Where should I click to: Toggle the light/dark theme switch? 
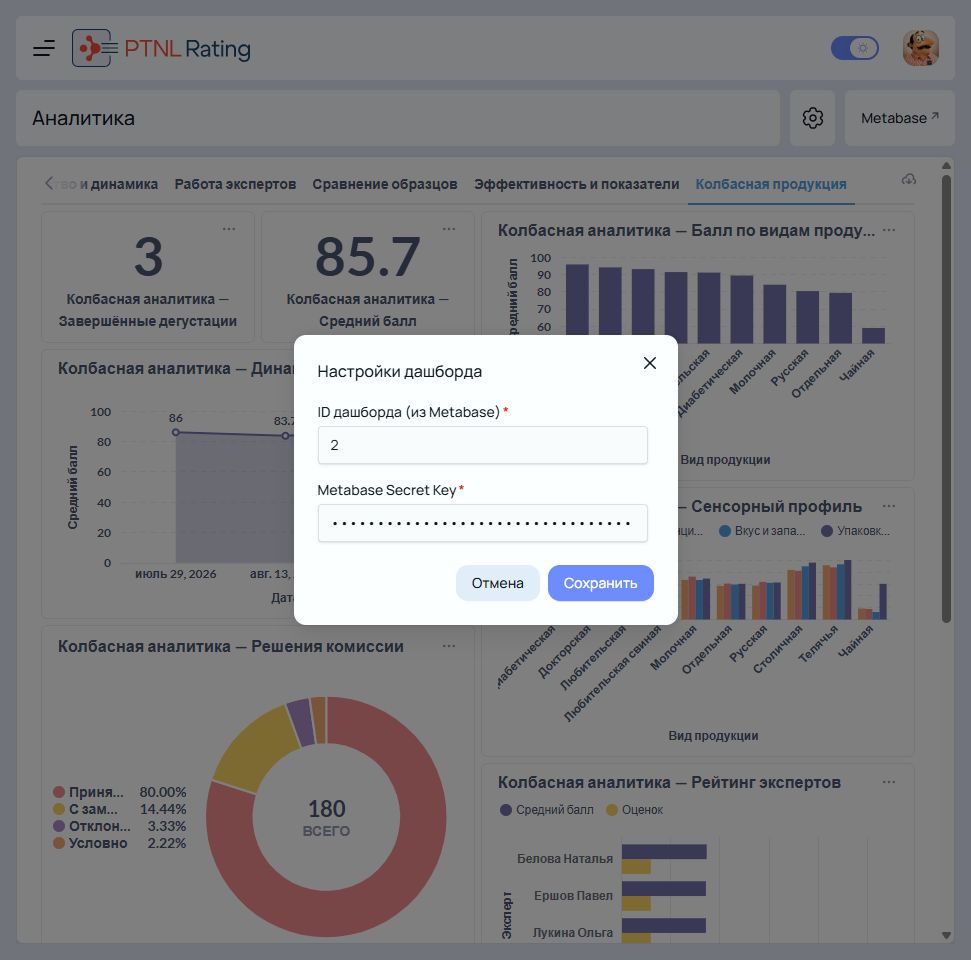click(x=855, y=48)
